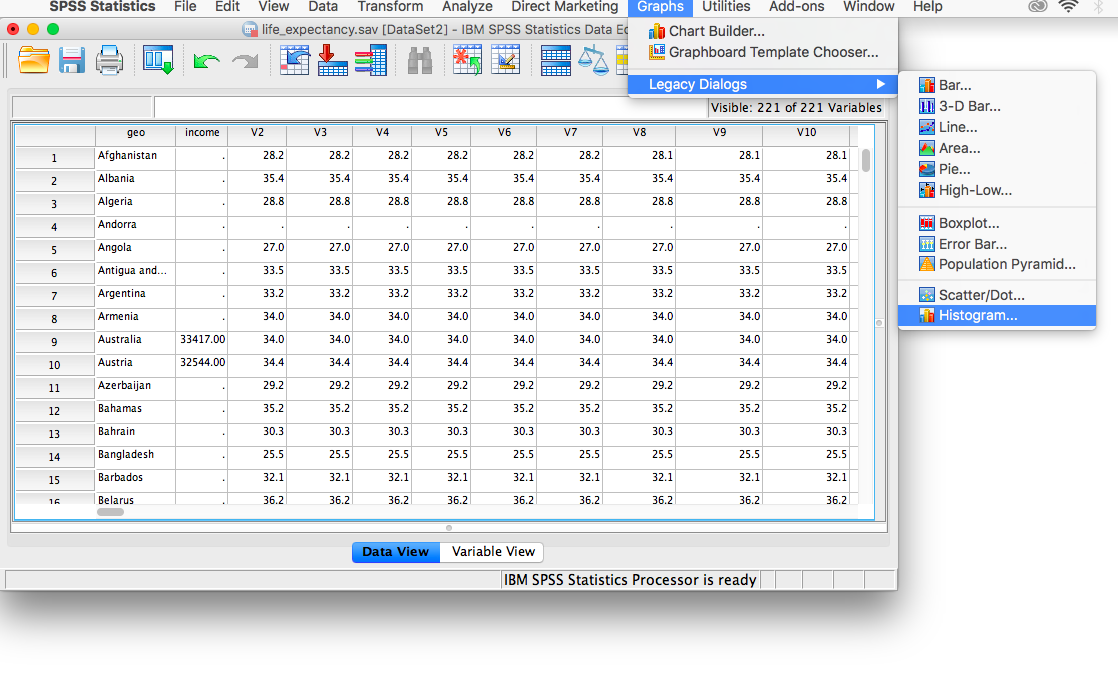Viewport: 1118px width, 677px height.
Task: Open the Data menu
Action: click(x=323, y=7)
